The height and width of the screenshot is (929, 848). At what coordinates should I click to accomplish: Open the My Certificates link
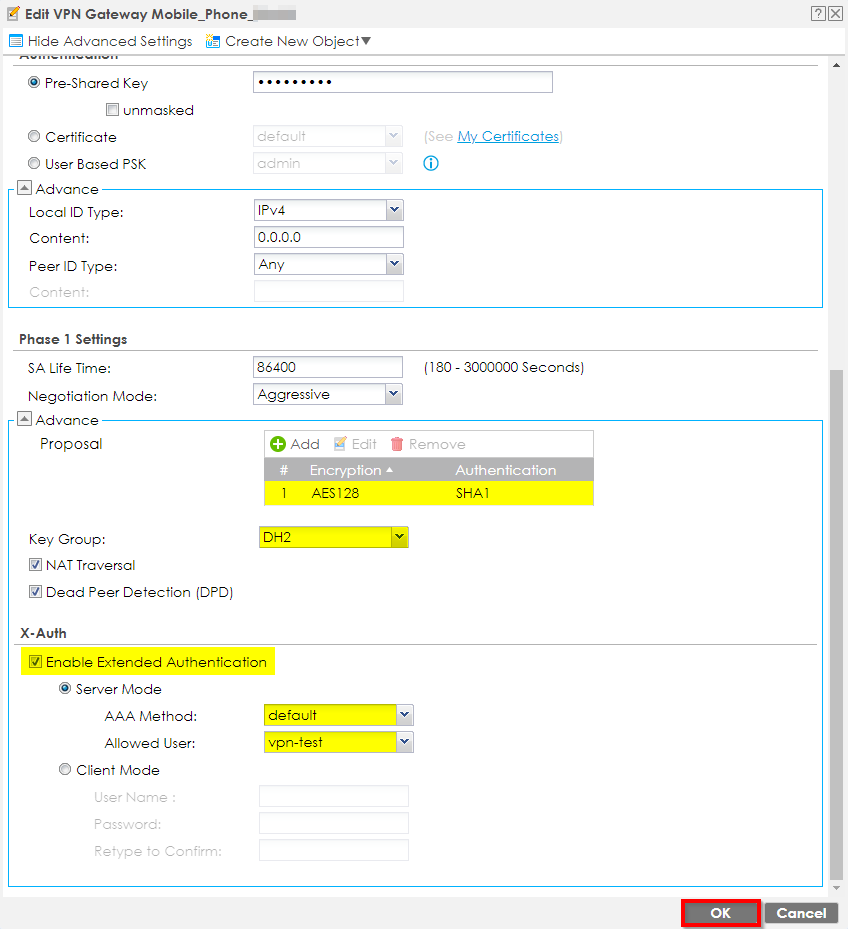508,136
